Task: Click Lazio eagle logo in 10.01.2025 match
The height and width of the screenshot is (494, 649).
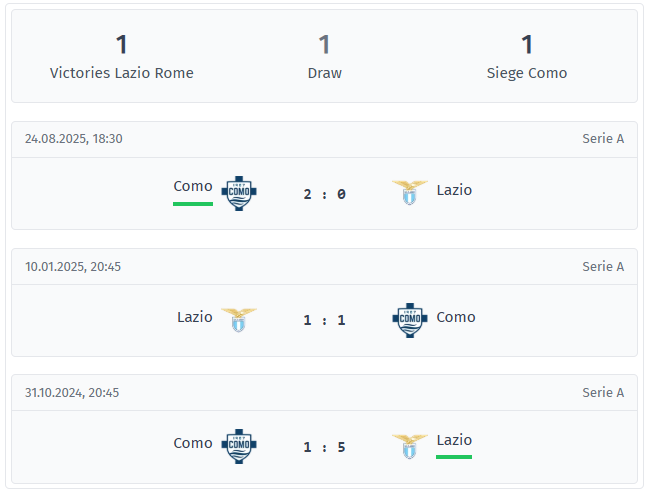Action: (x=239, y=320)
